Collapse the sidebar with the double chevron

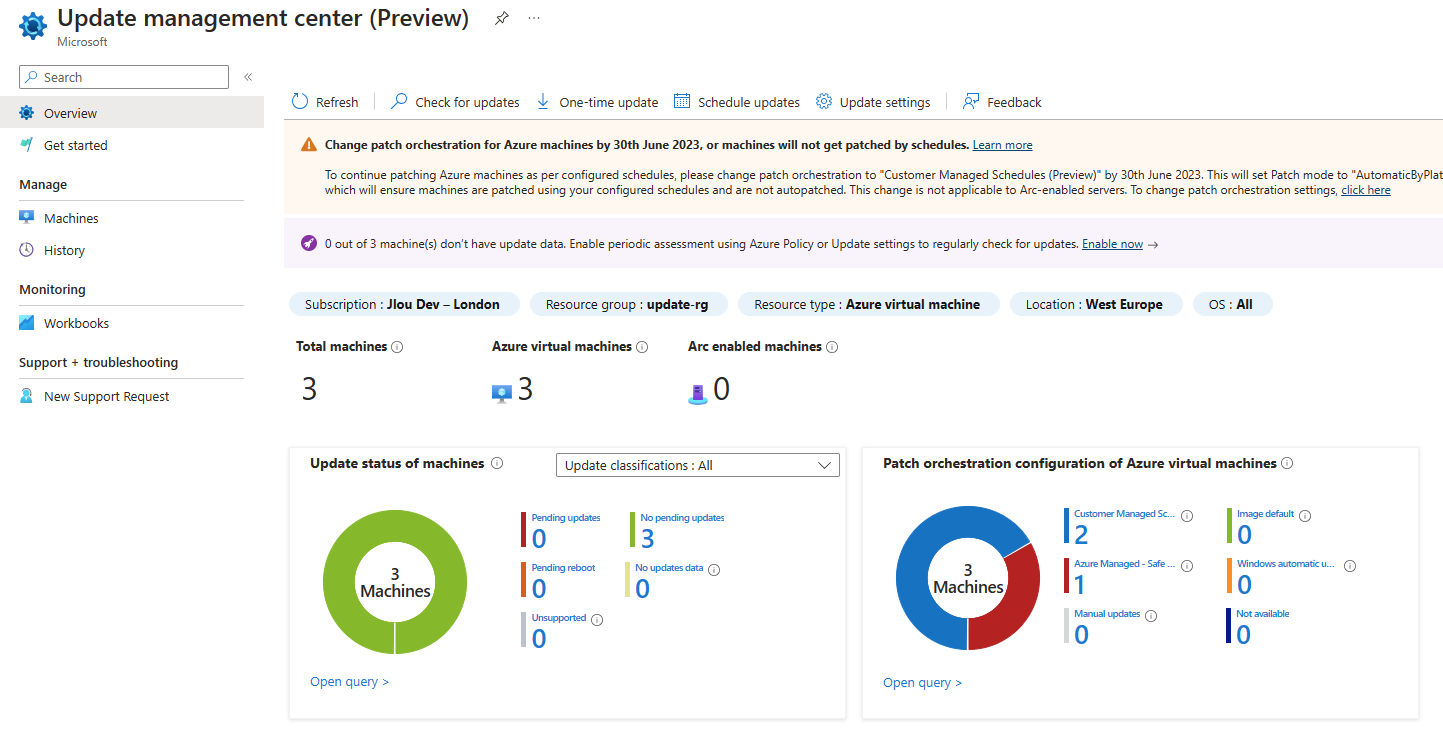pyautogui.click(x=248, y=77)
